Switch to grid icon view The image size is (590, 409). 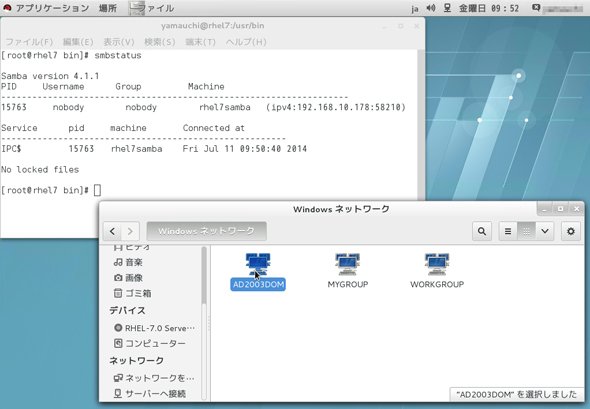[x=526, y=231]
